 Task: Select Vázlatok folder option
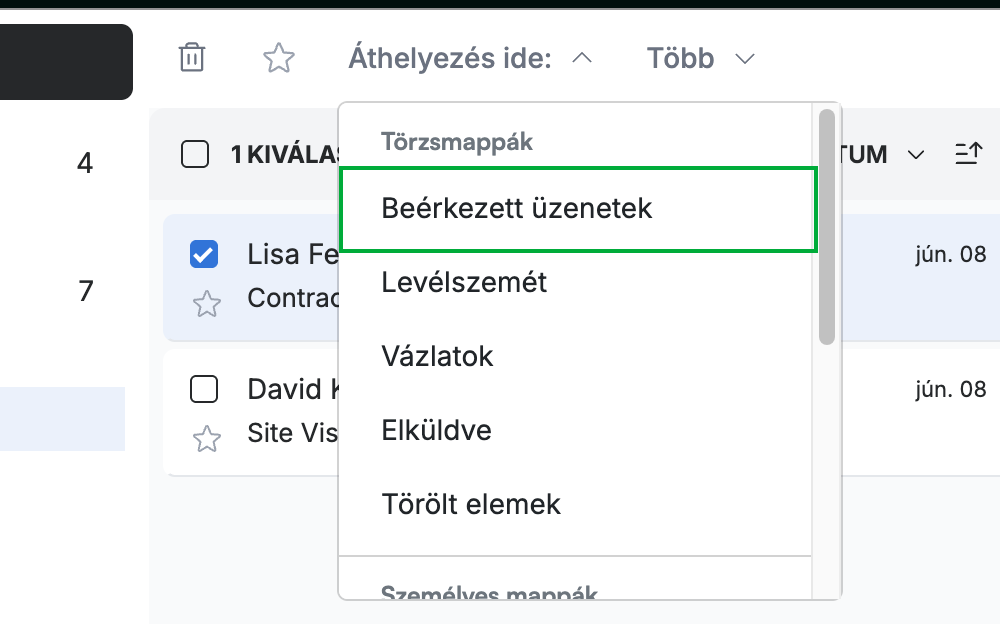(x=576, y=357)
